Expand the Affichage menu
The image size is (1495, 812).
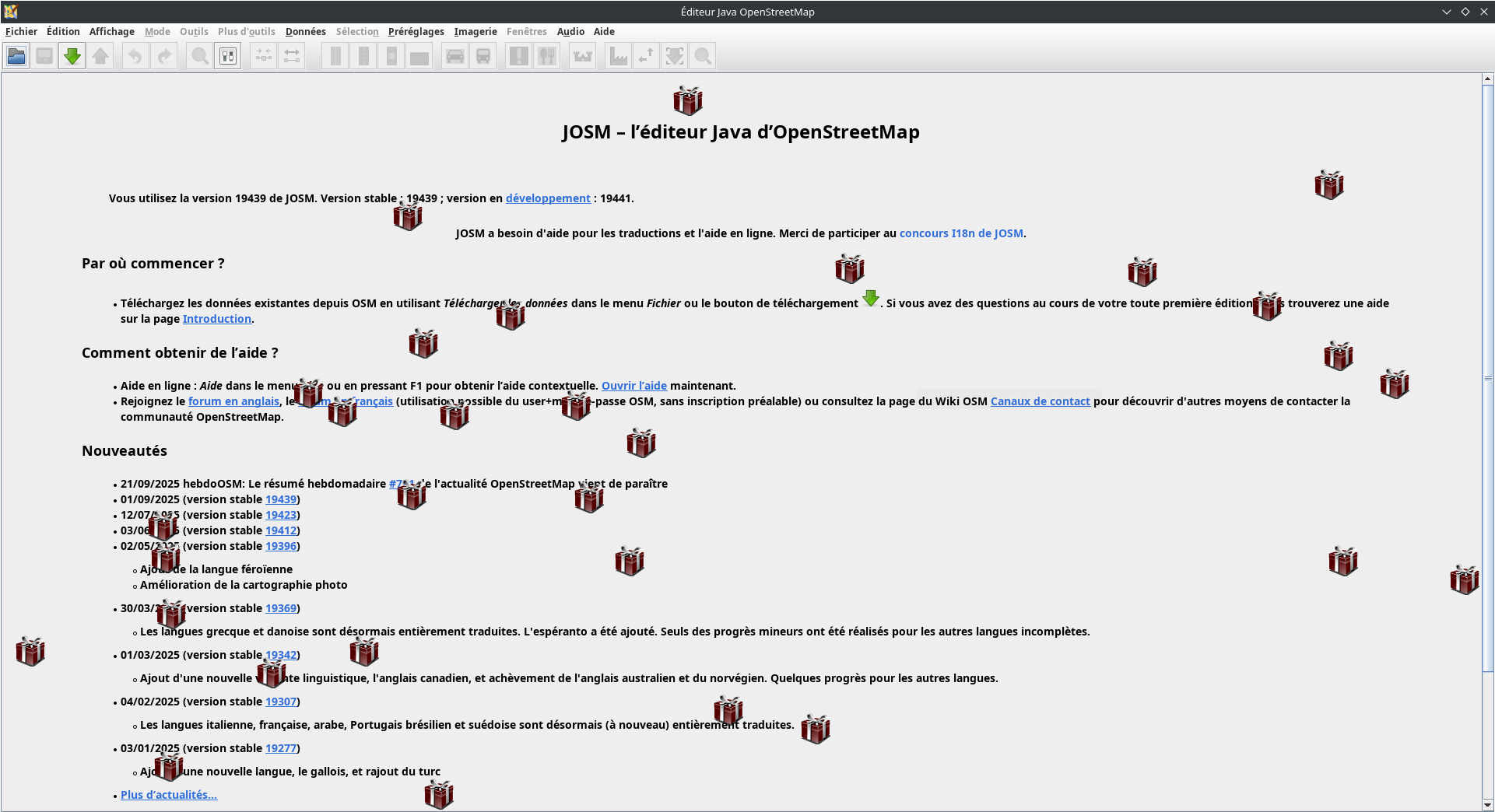click(x=111, y=32)
